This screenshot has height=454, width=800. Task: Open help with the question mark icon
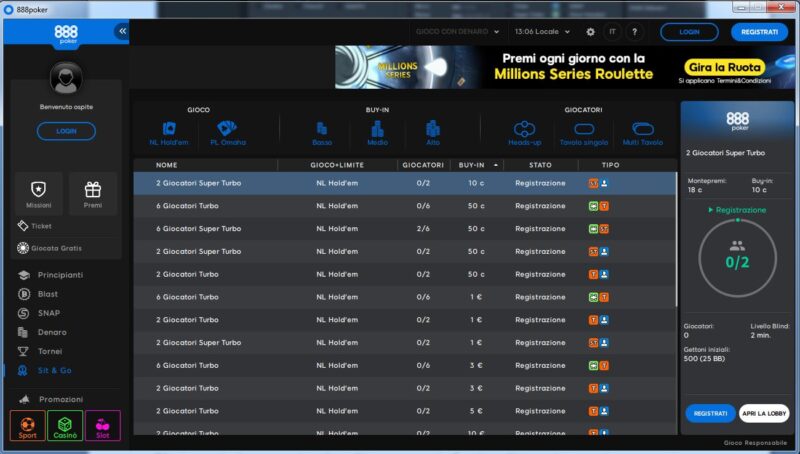point(634,32)
